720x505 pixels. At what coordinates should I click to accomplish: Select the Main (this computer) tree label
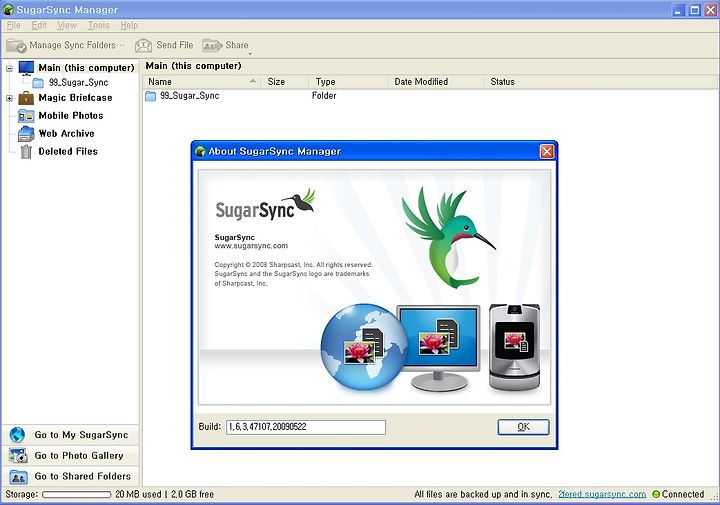click(x=86, y=68)
